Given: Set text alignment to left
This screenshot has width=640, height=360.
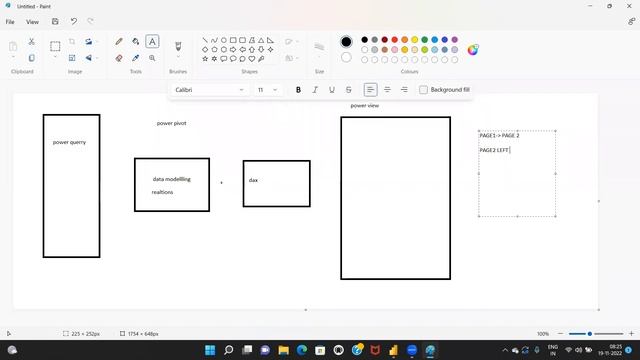Looking at the screenshot, I should [370, 90].
